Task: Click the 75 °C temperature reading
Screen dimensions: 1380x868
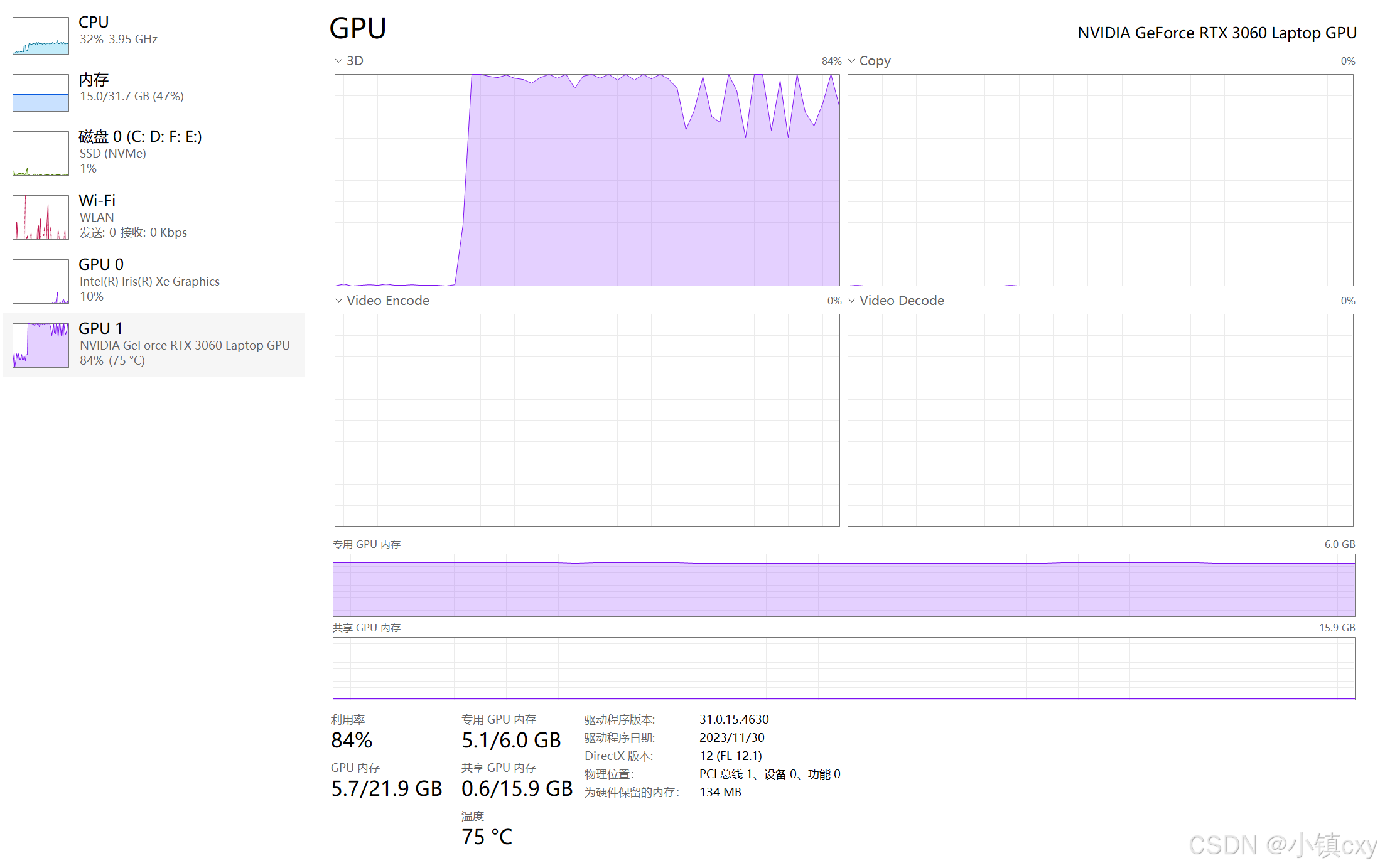Action: click(x=487, y=837)
